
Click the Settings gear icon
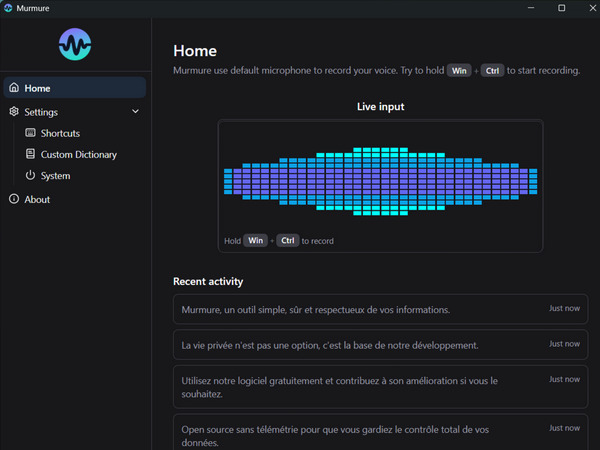(14, 112)
